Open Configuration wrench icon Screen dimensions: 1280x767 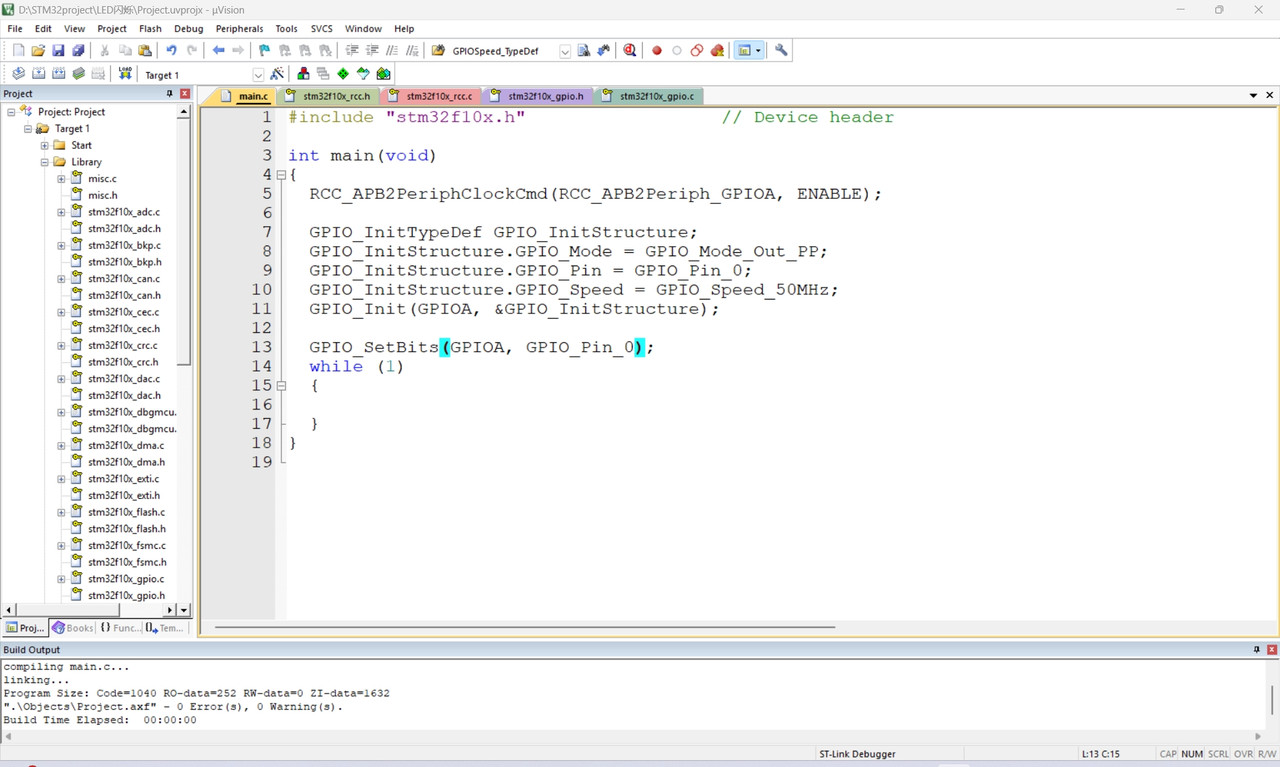(781, 50)
